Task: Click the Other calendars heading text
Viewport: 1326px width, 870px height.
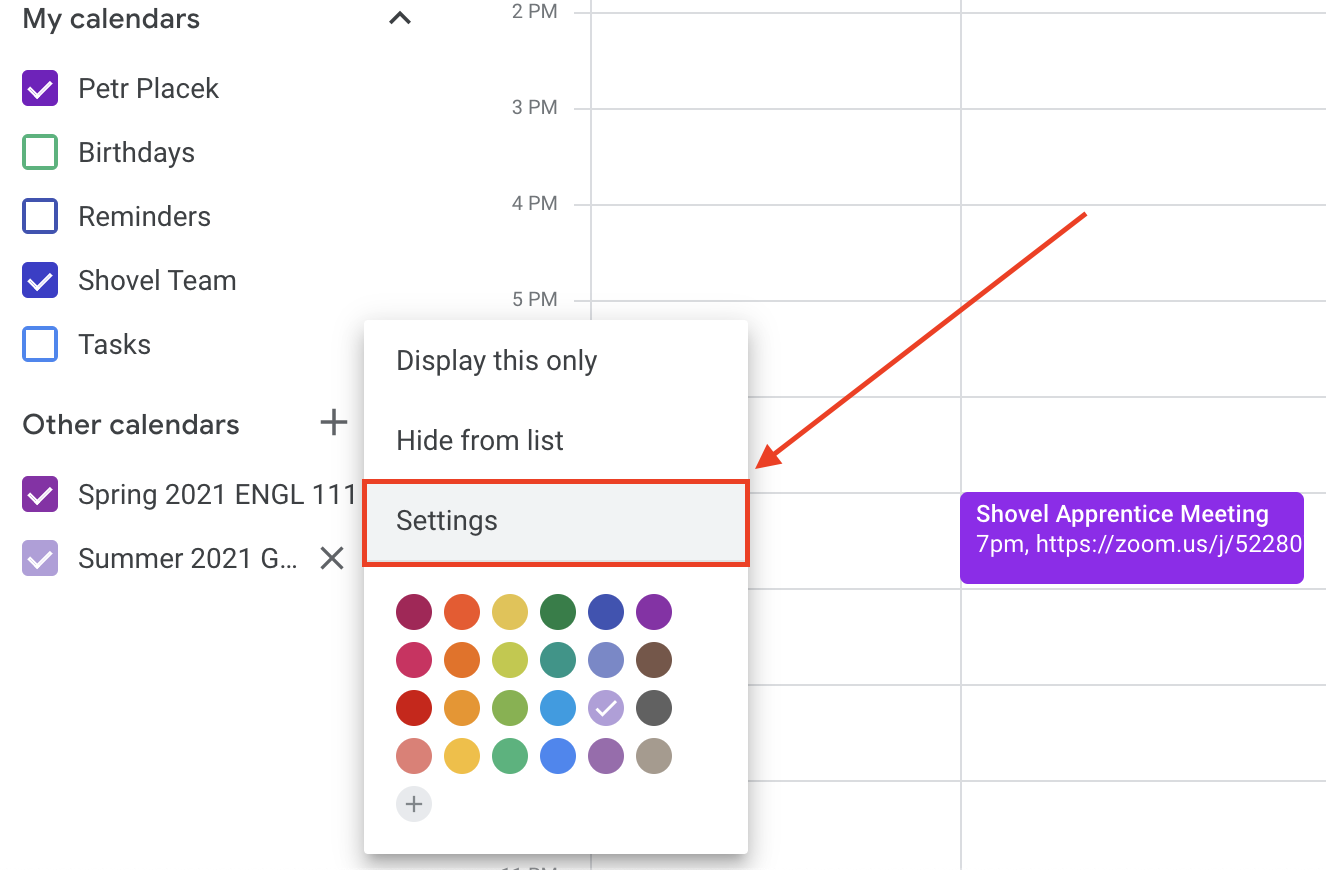Action: pyautogui.click(x=131, y=424)
